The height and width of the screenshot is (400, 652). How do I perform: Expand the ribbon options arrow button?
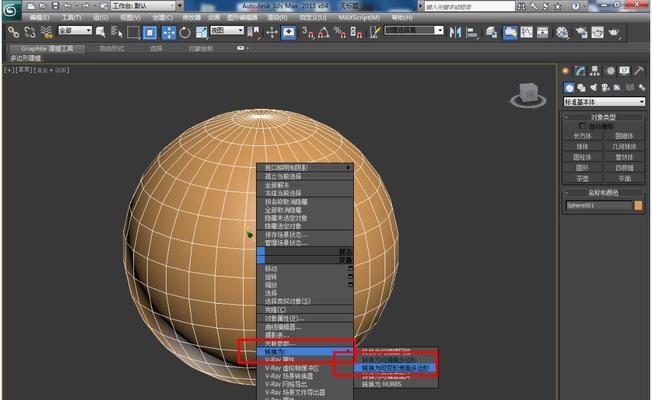coord(242,48)
